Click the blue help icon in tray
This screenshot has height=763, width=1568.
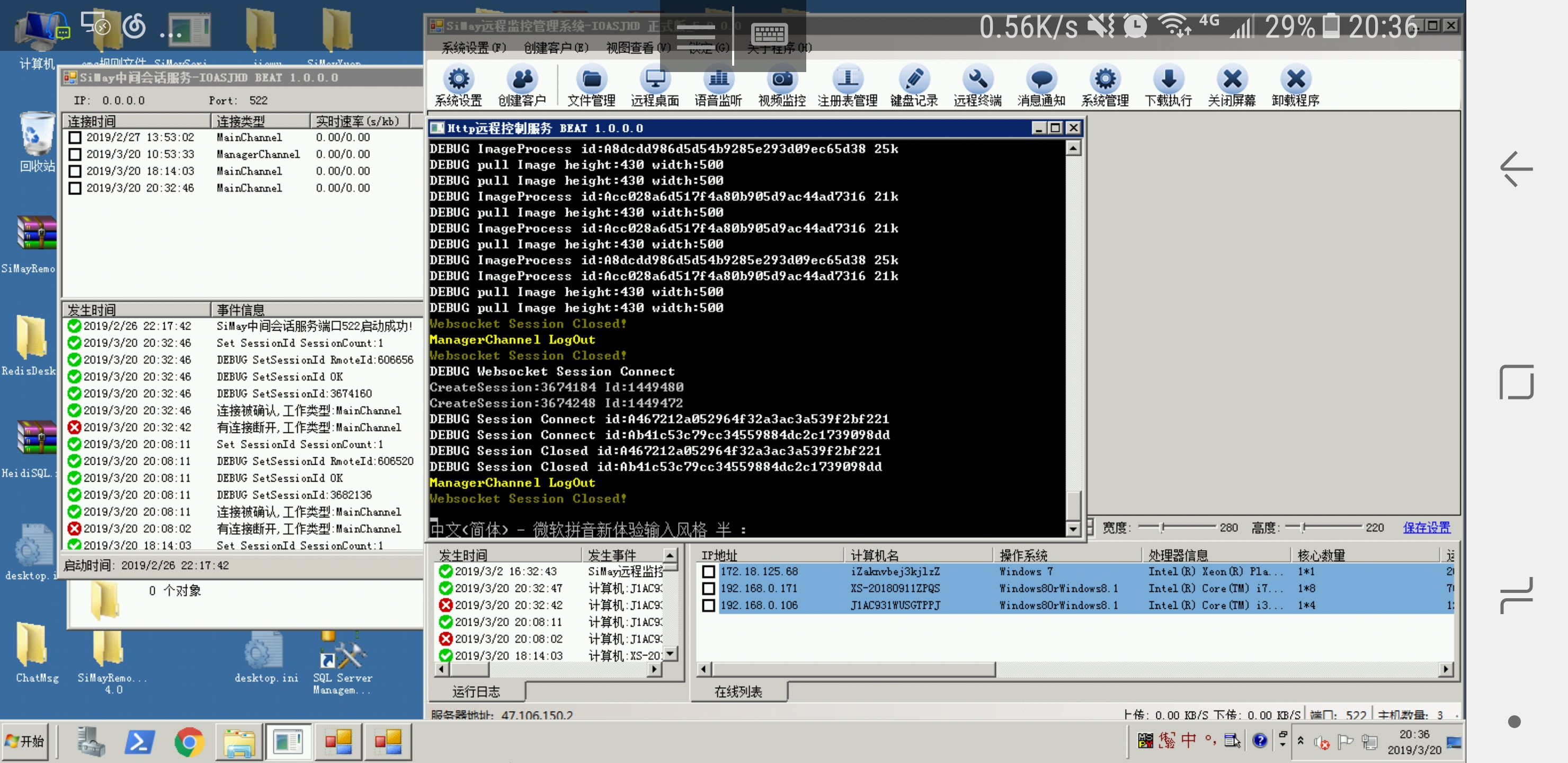pos(1259,740)
